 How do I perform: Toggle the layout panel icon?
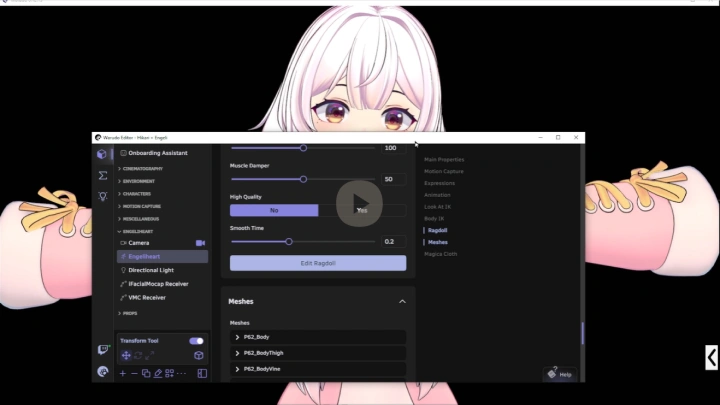202,373
